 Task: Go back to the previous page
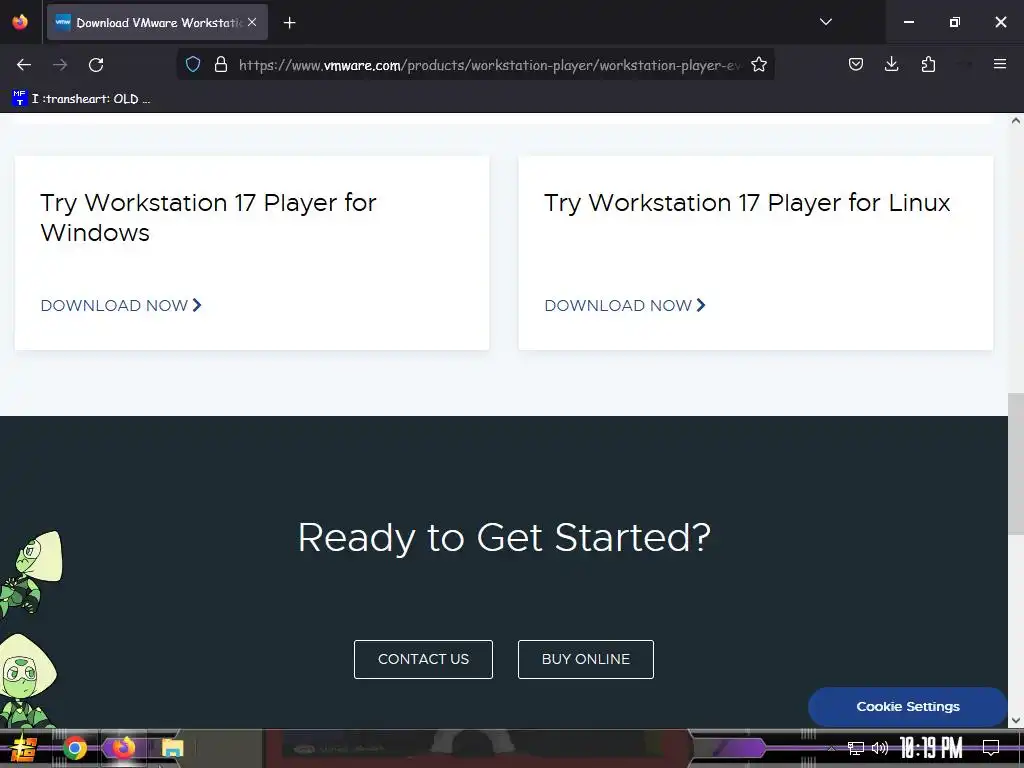pos(24,65)
